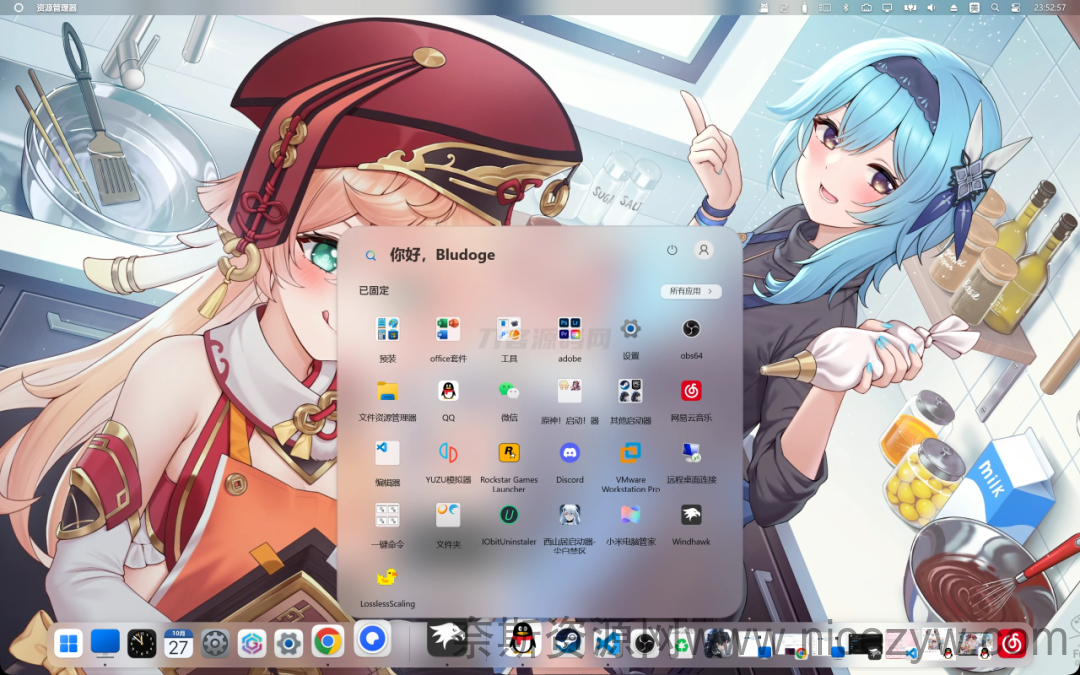Open the 工具 folder in pinned apps

[509, 329]
